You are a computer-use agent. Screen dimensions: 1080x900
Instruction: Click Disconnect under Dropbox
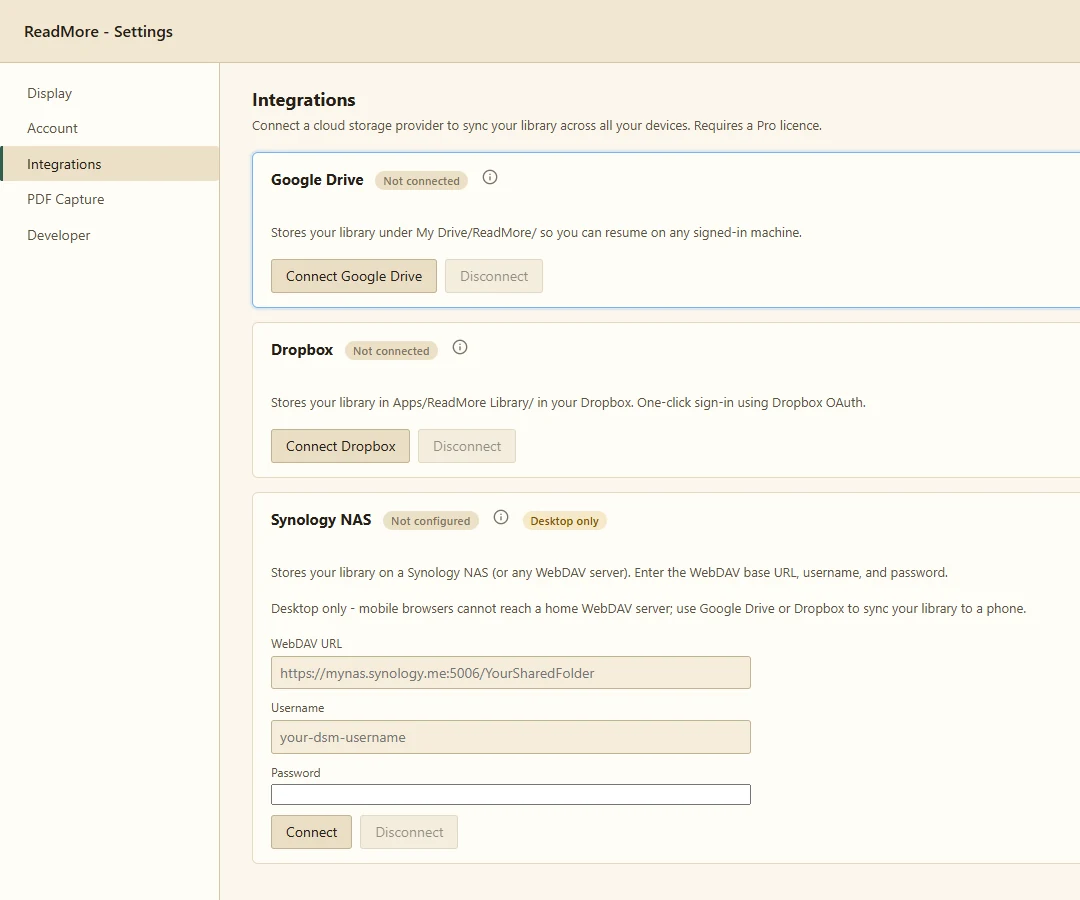coord(467,446)
